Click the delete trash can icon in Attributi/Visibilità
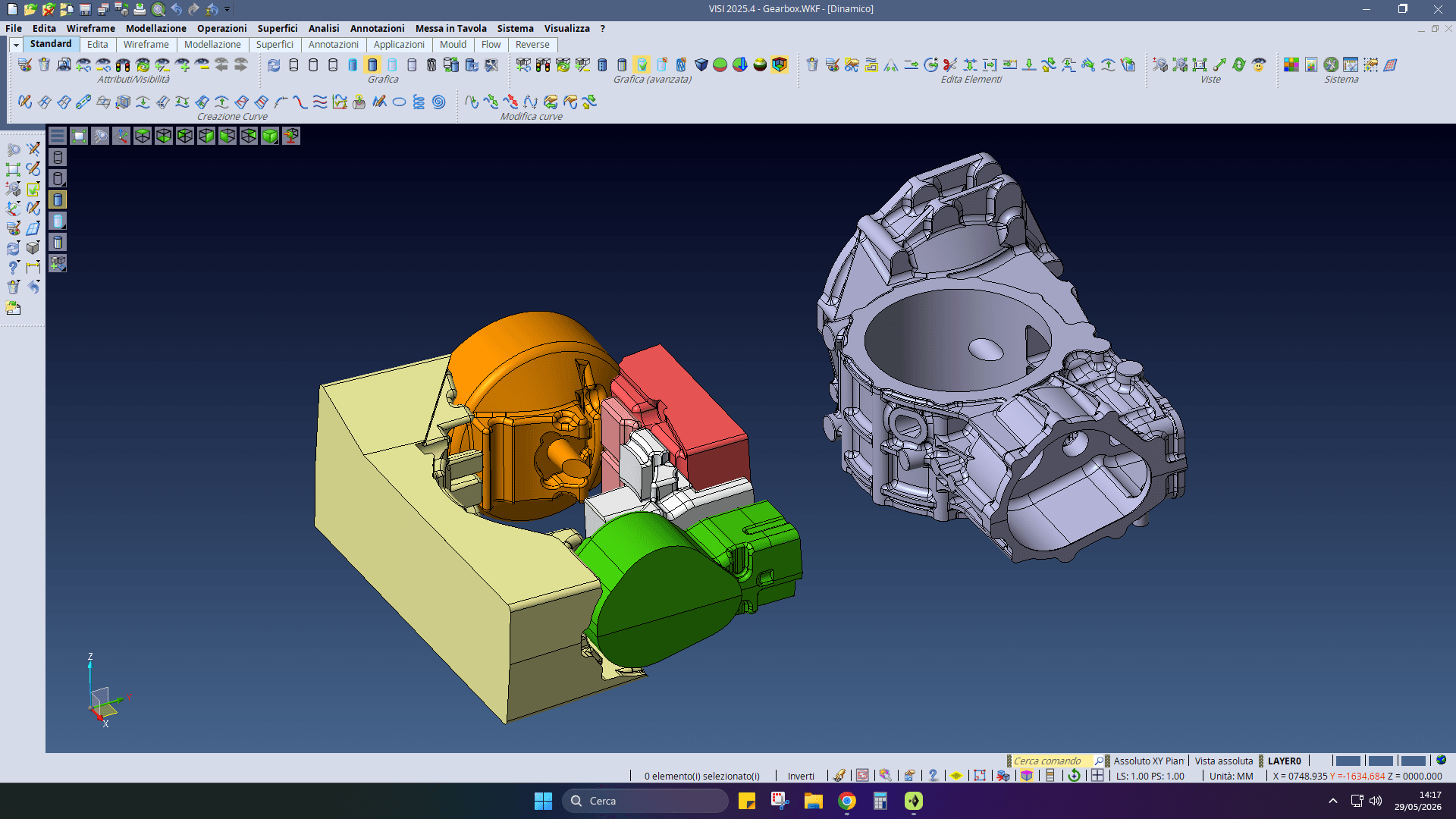This screenshot has width=1456, height=819. tap(44, 64)
